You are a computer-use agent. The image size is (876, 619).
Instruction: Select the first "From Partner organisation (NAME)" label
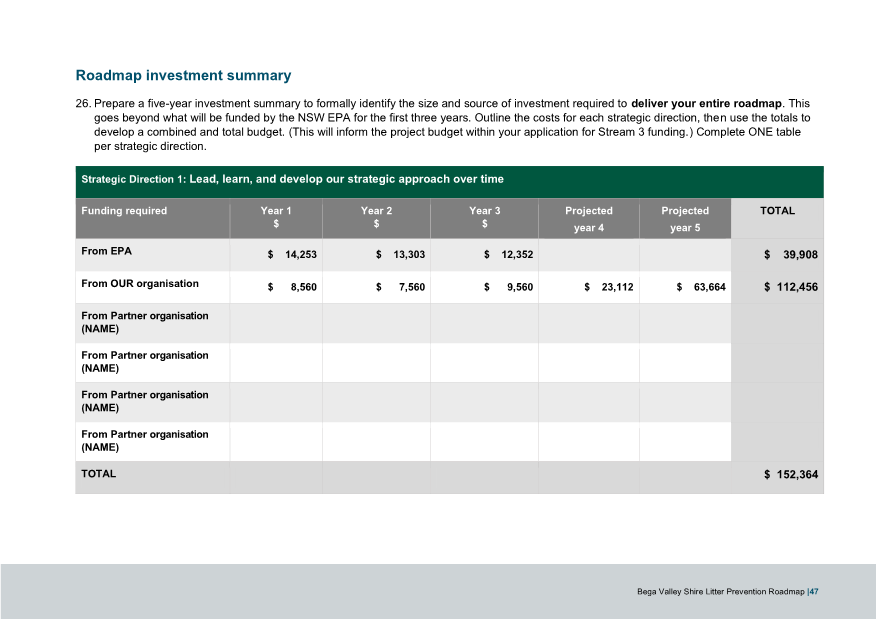click(x=143, y=323)
